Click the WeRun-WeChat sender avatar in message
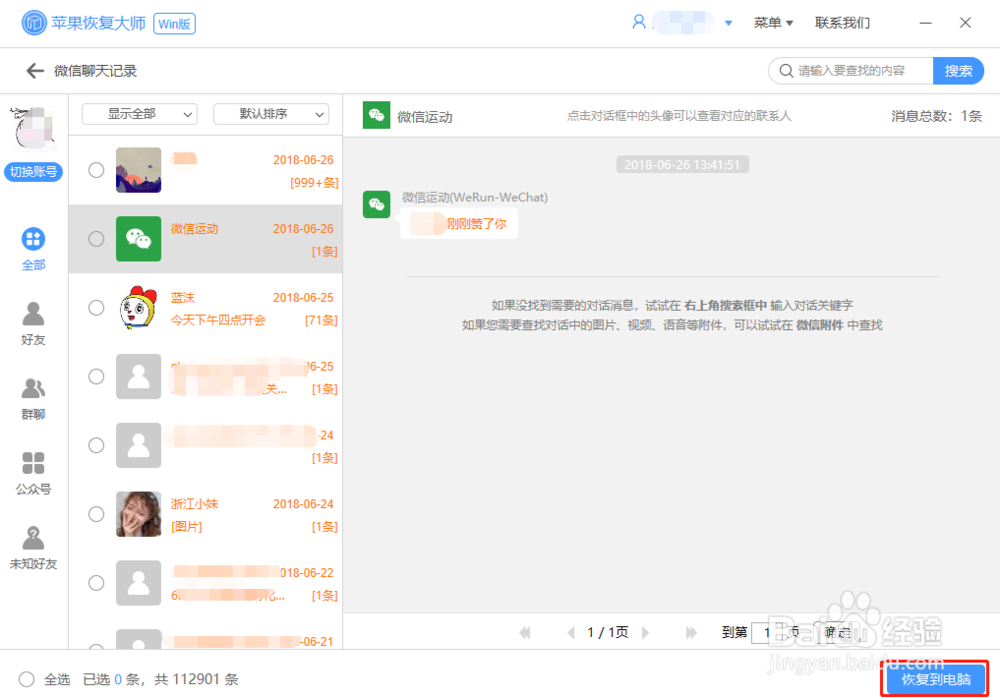Image resolution: width=1000 pixels, height=698 pixels. click(376, 204)
